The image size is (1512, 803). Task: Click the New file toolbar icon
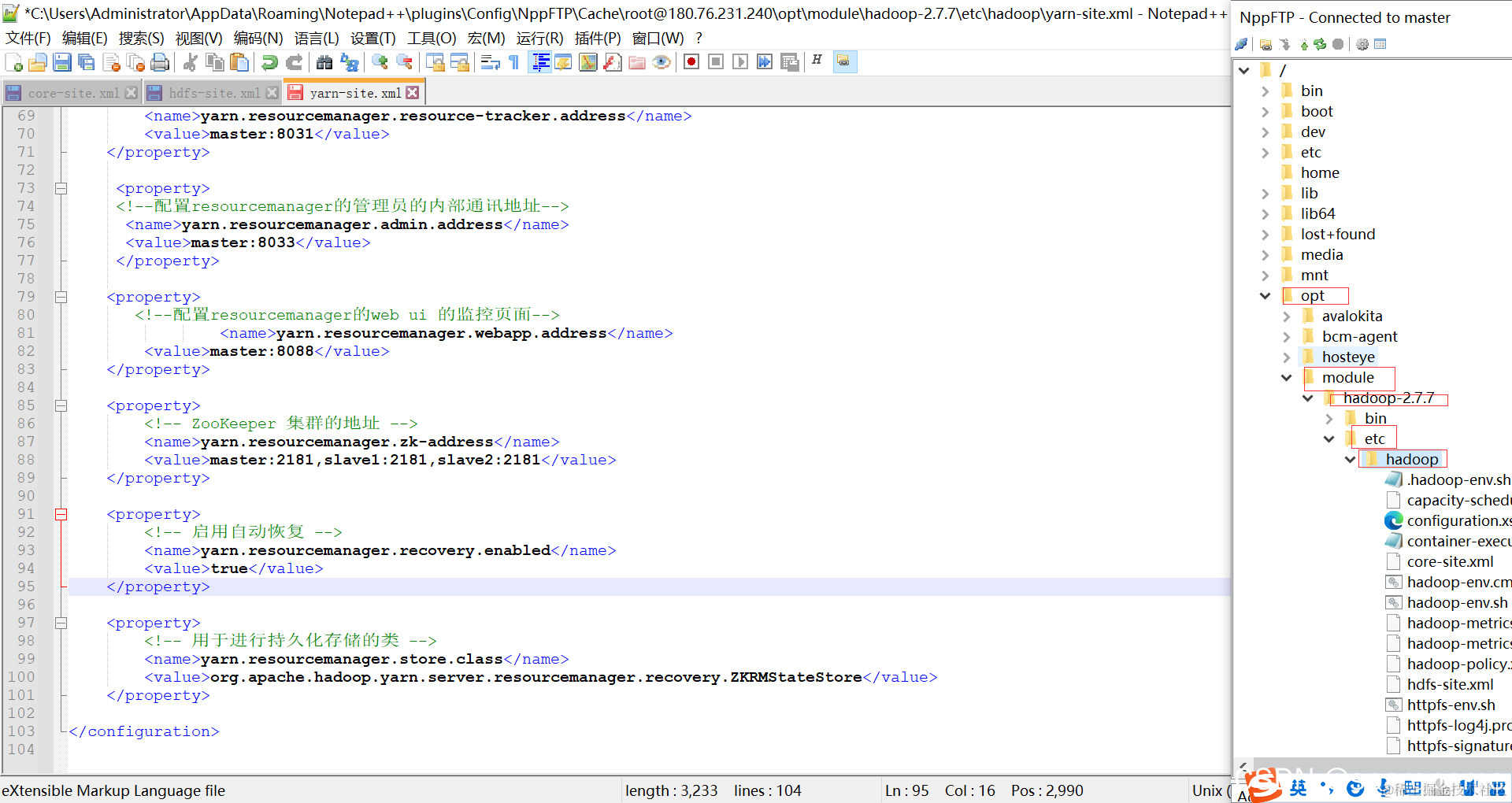[13, 62]
